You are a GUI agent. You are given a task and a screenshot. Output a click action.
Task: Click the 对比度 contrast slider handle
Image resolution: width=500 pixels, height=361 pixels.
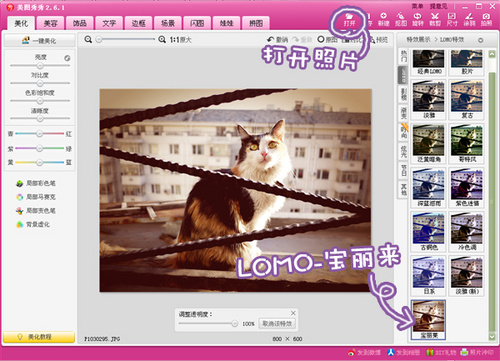(x=40, y=83)
